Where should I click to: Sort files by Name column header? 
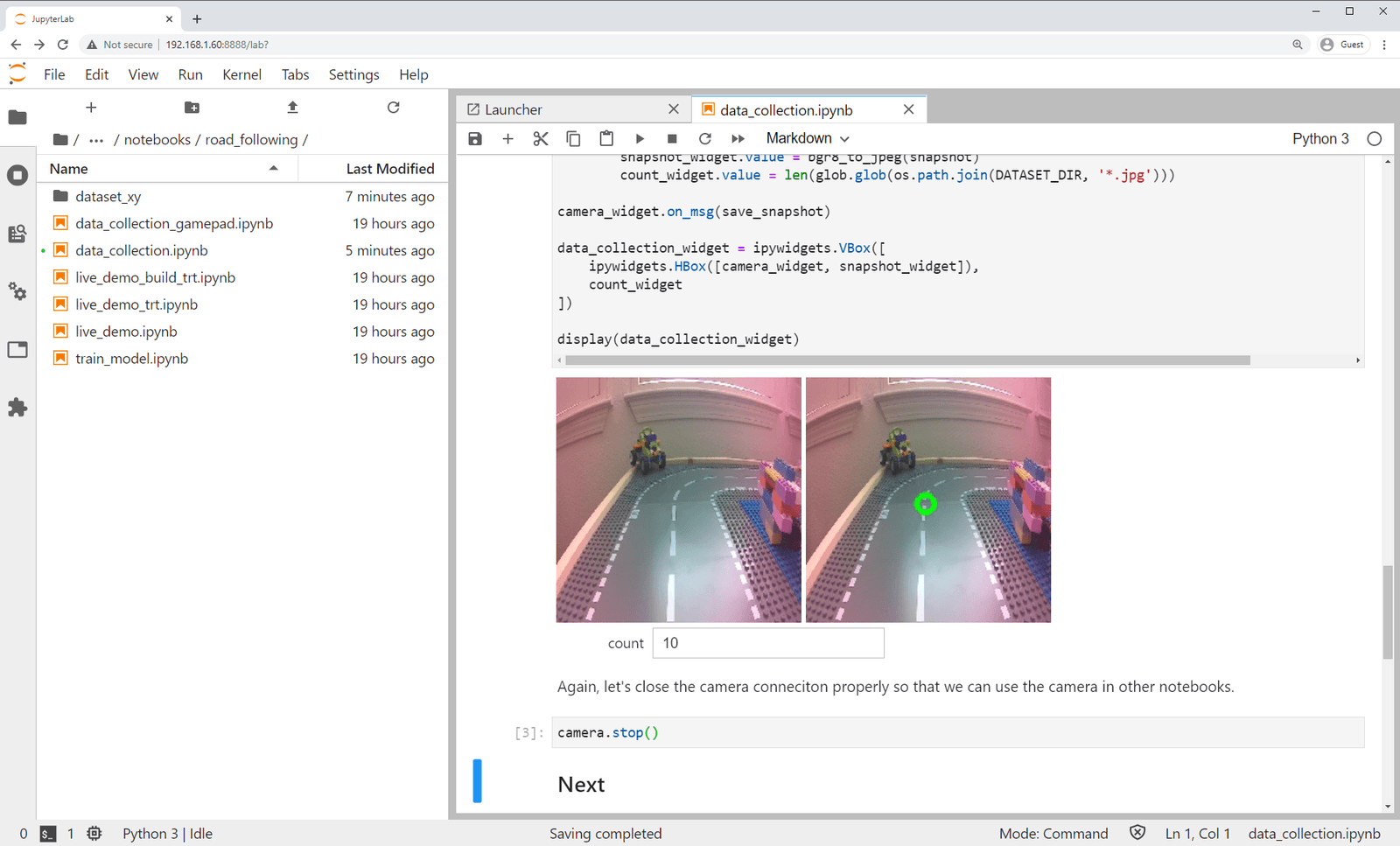pos(166,169)
